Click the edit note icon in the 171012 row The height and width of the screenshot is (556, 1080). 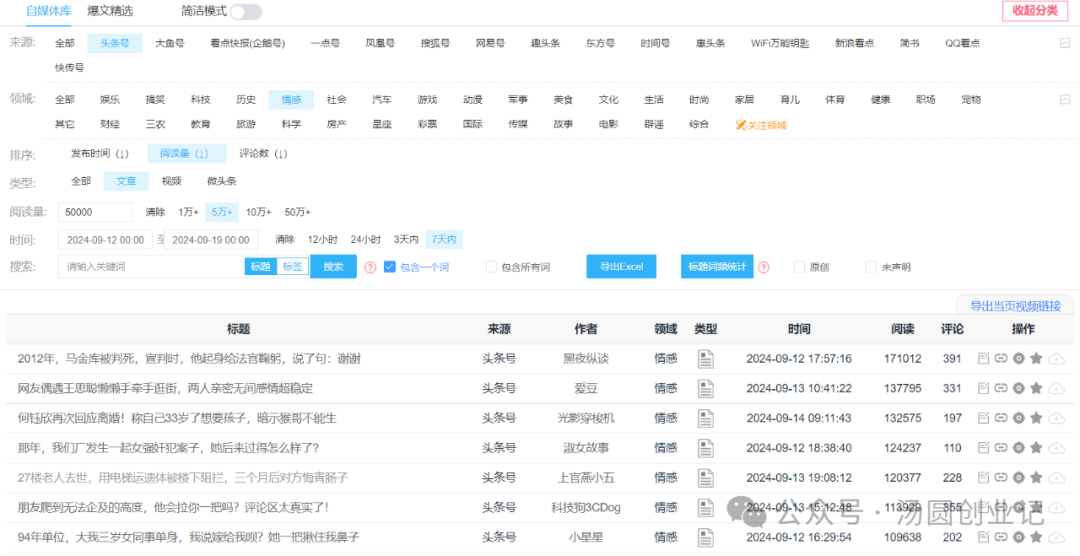click(984, 358)
